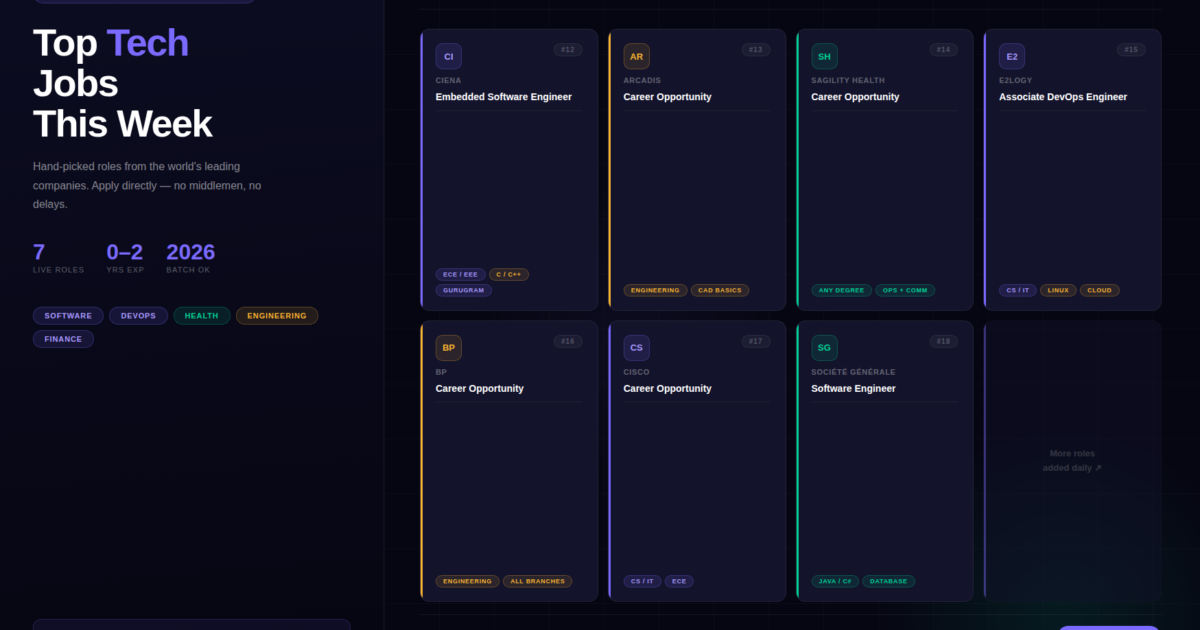Filter by the DEVOPS category pill

pyautogui.click(x=138, y=316)
